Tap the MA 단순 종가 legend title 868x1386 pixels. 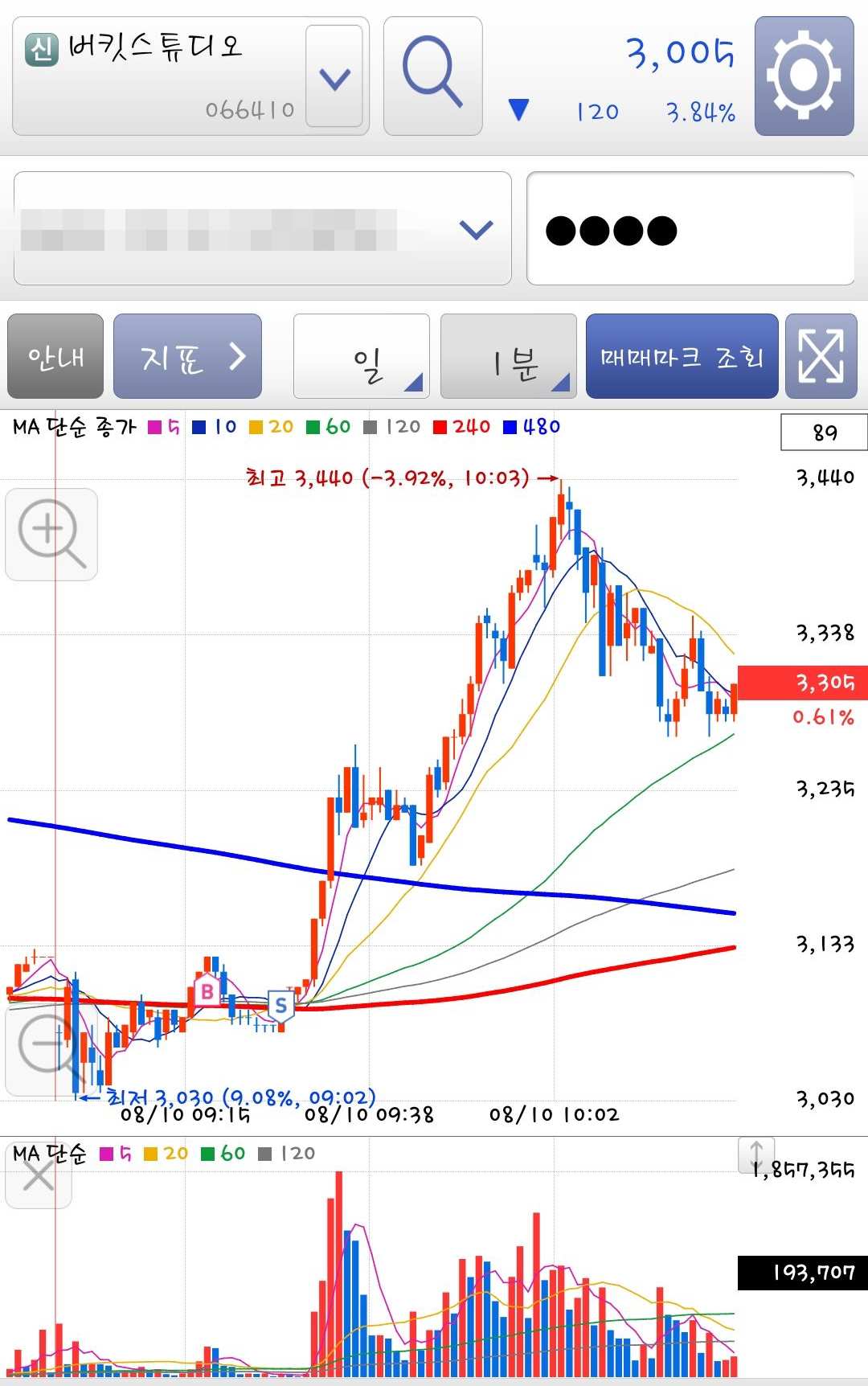coord(74,427)
